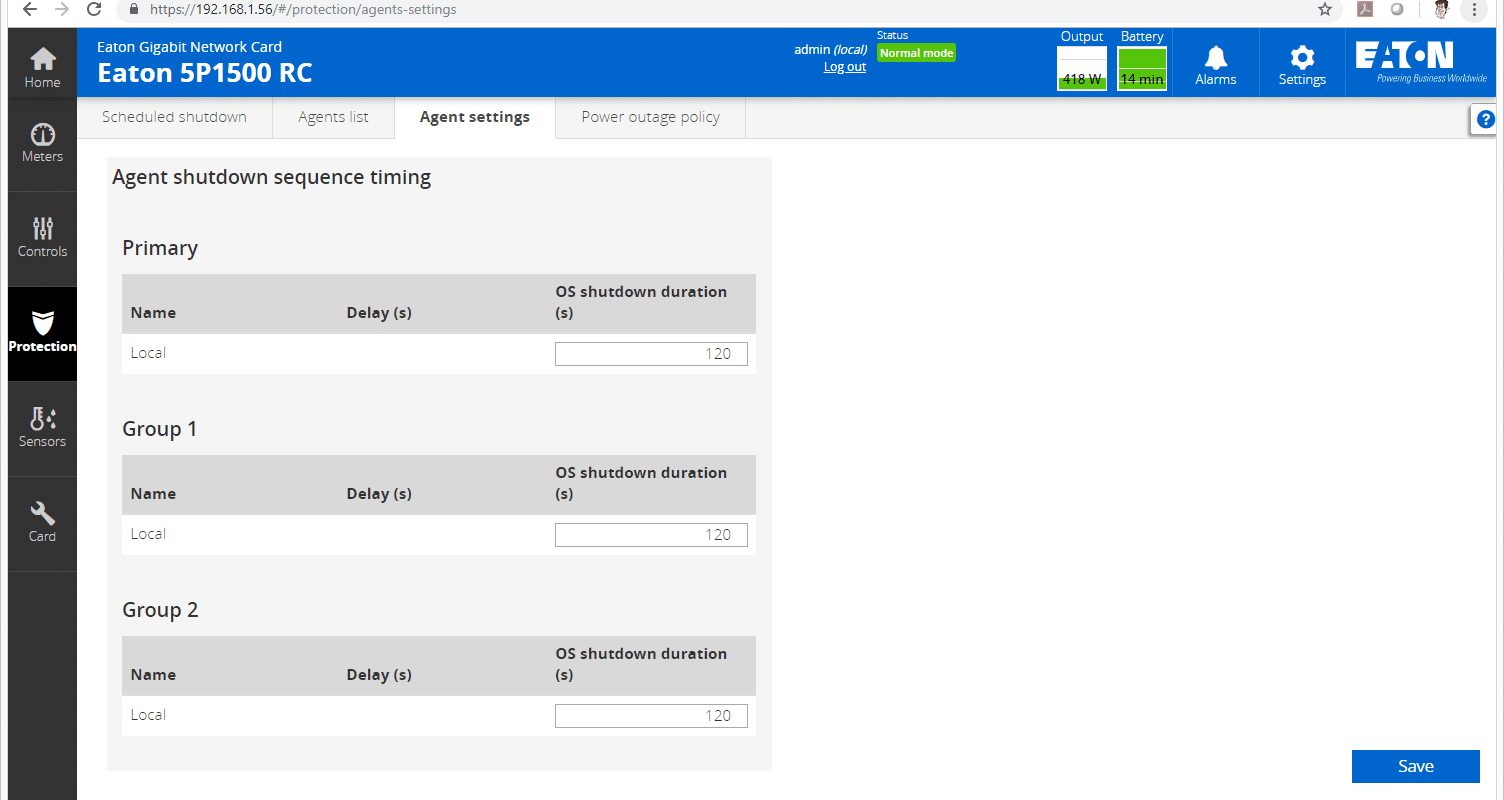The height and width of the screenshot is (800, 1504).
Task: Open the Settings gear menu
Action: pyautogui.click(x=1302, y=64)
